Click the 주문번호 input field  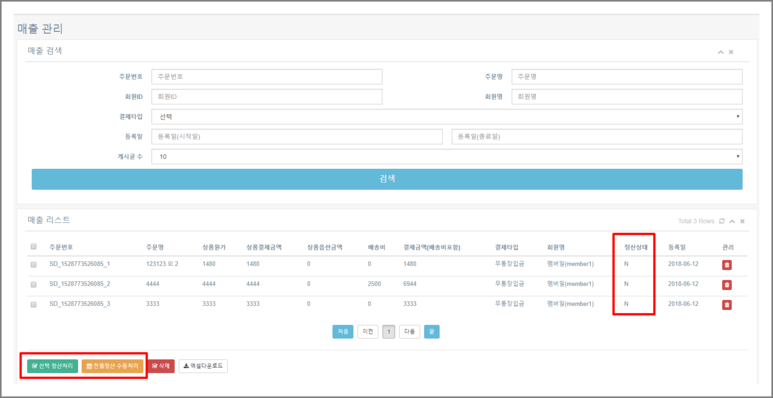267,77
